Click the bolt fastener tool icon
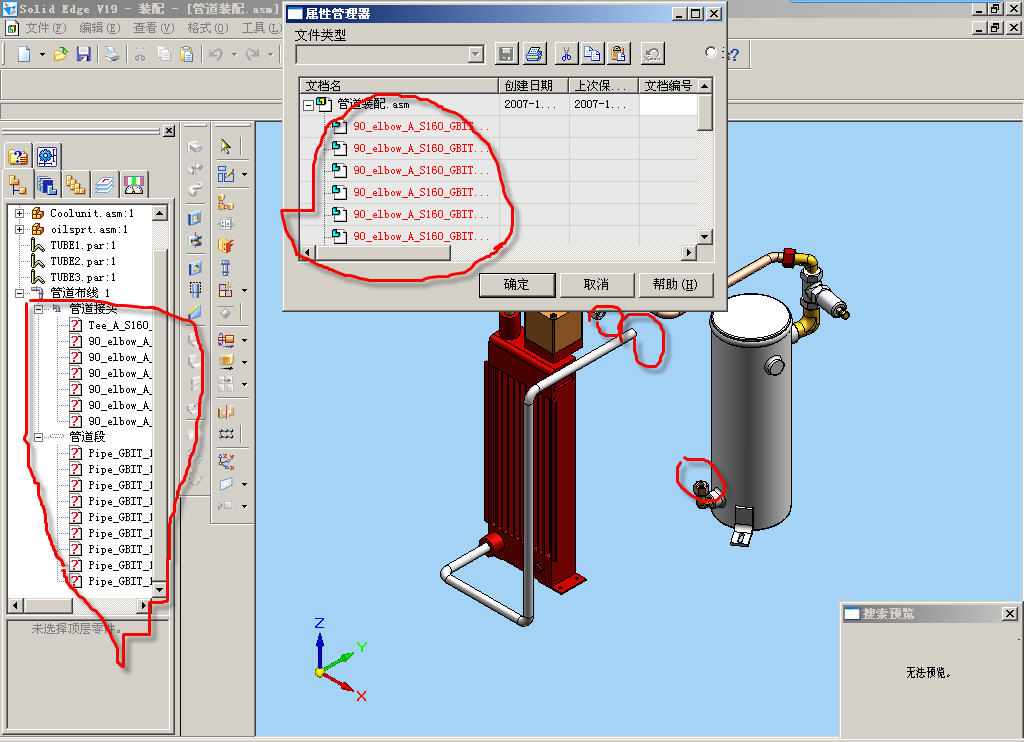This screenshot has width=1024, height=742. tap(225, 268)
